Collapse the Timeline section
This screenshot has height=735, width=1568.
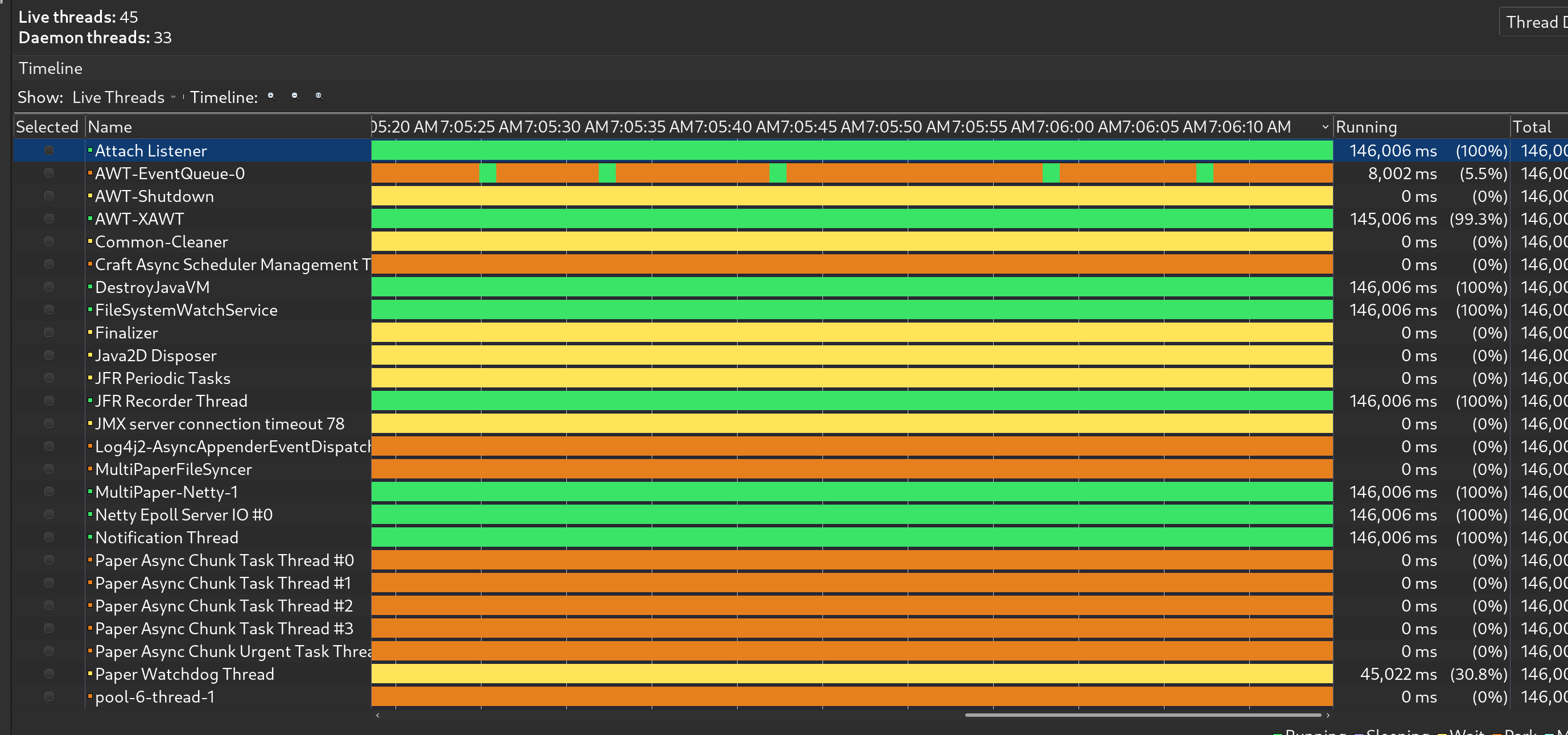(x=51, y=68)
